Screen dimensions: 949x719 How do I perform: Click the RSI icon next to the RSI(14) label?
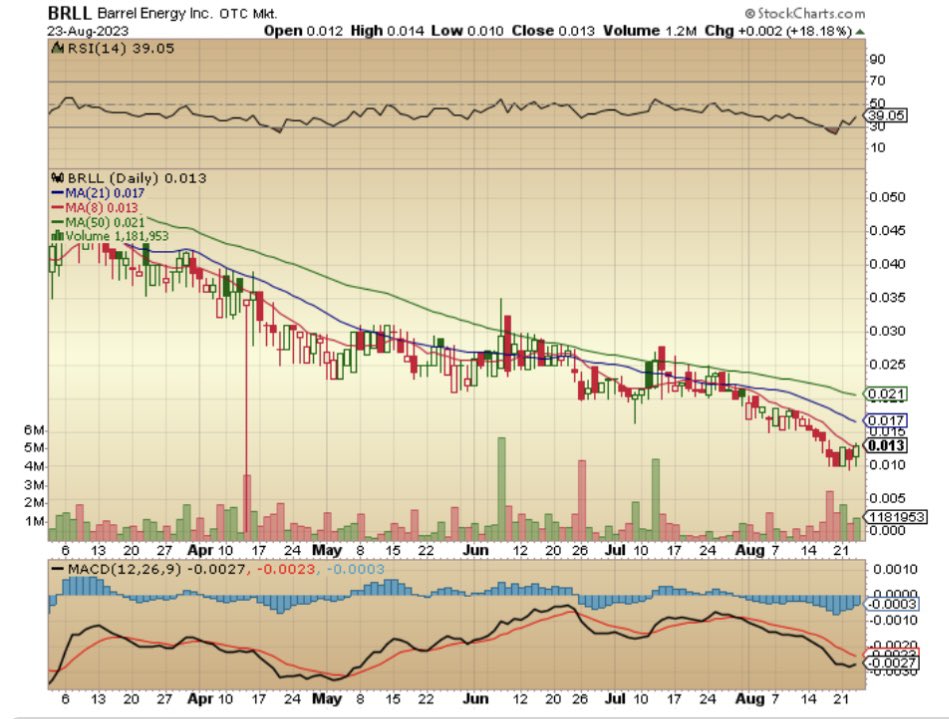(x=58, y=48)
